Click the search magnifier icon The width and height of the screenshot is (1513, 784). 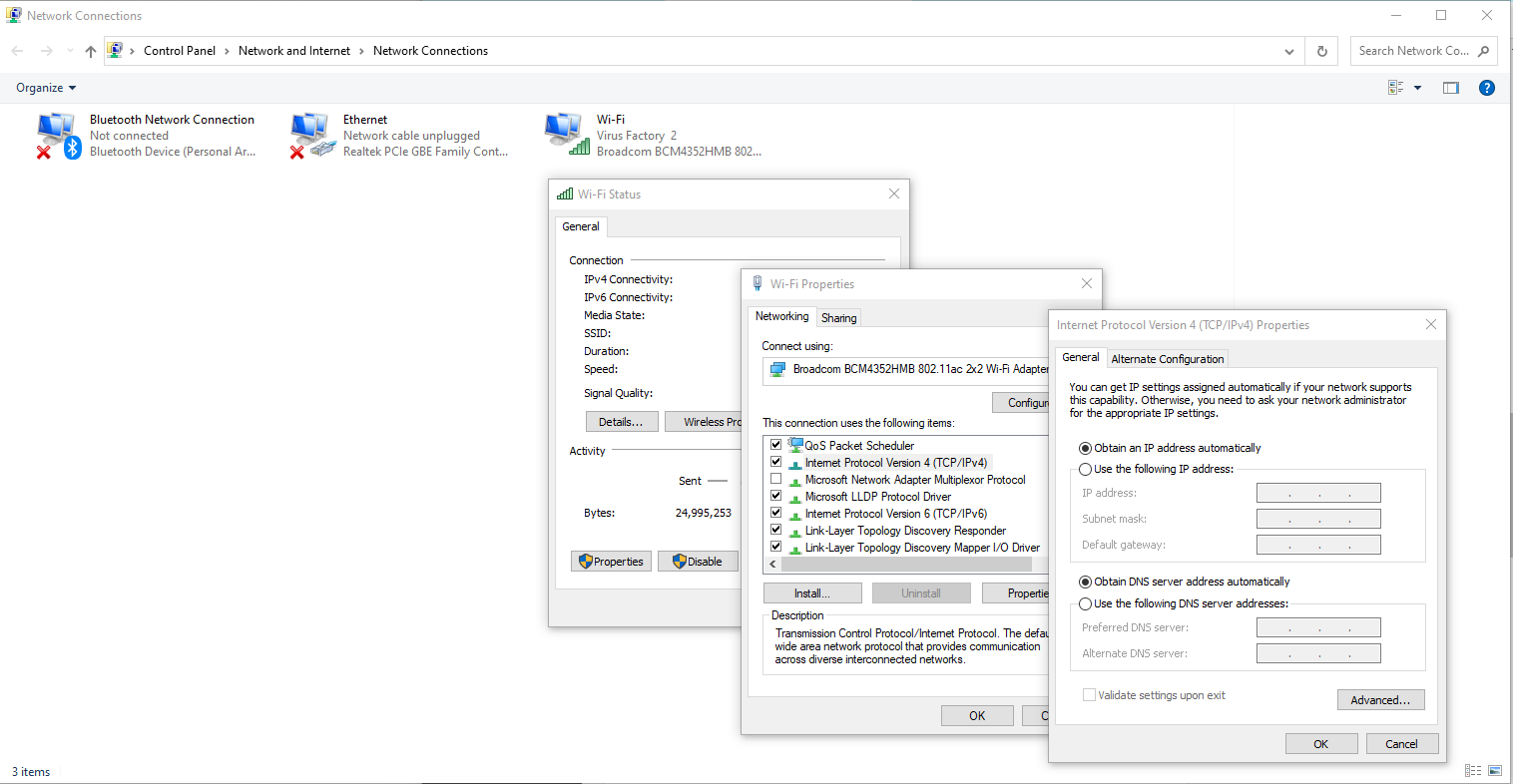[1483, 51]
